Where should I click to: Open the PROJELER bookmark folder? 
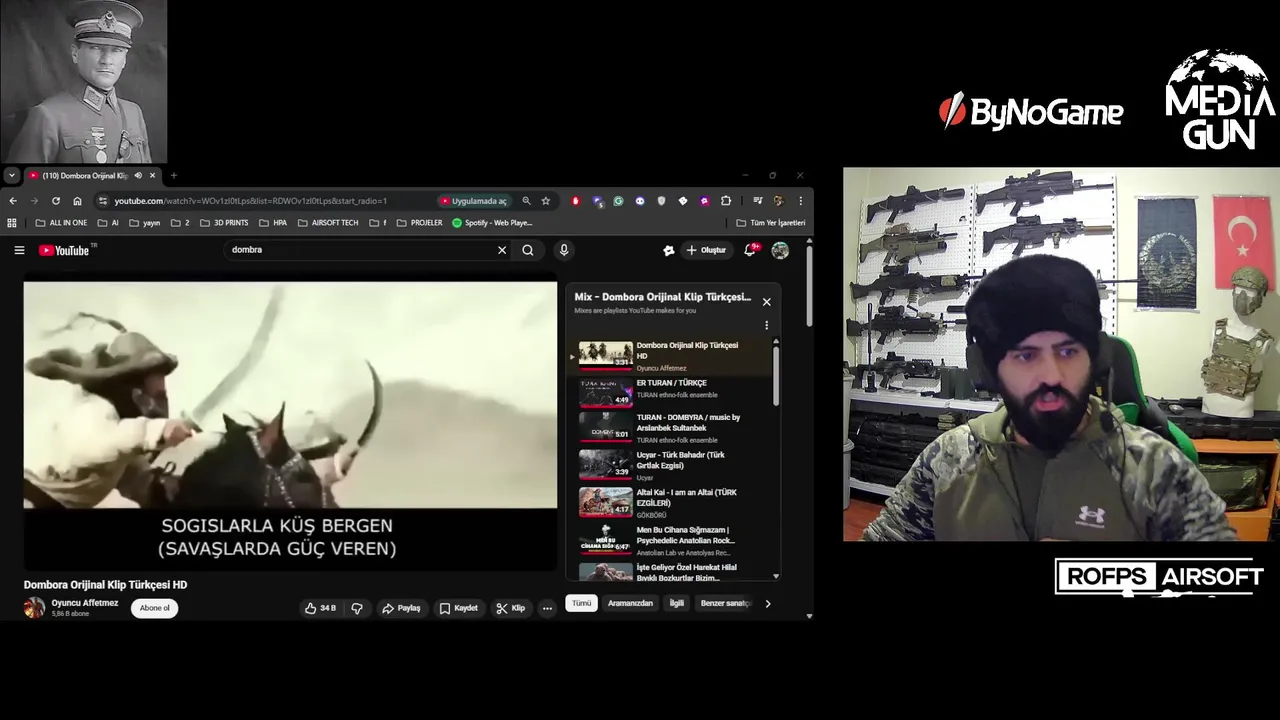(419, 223)
